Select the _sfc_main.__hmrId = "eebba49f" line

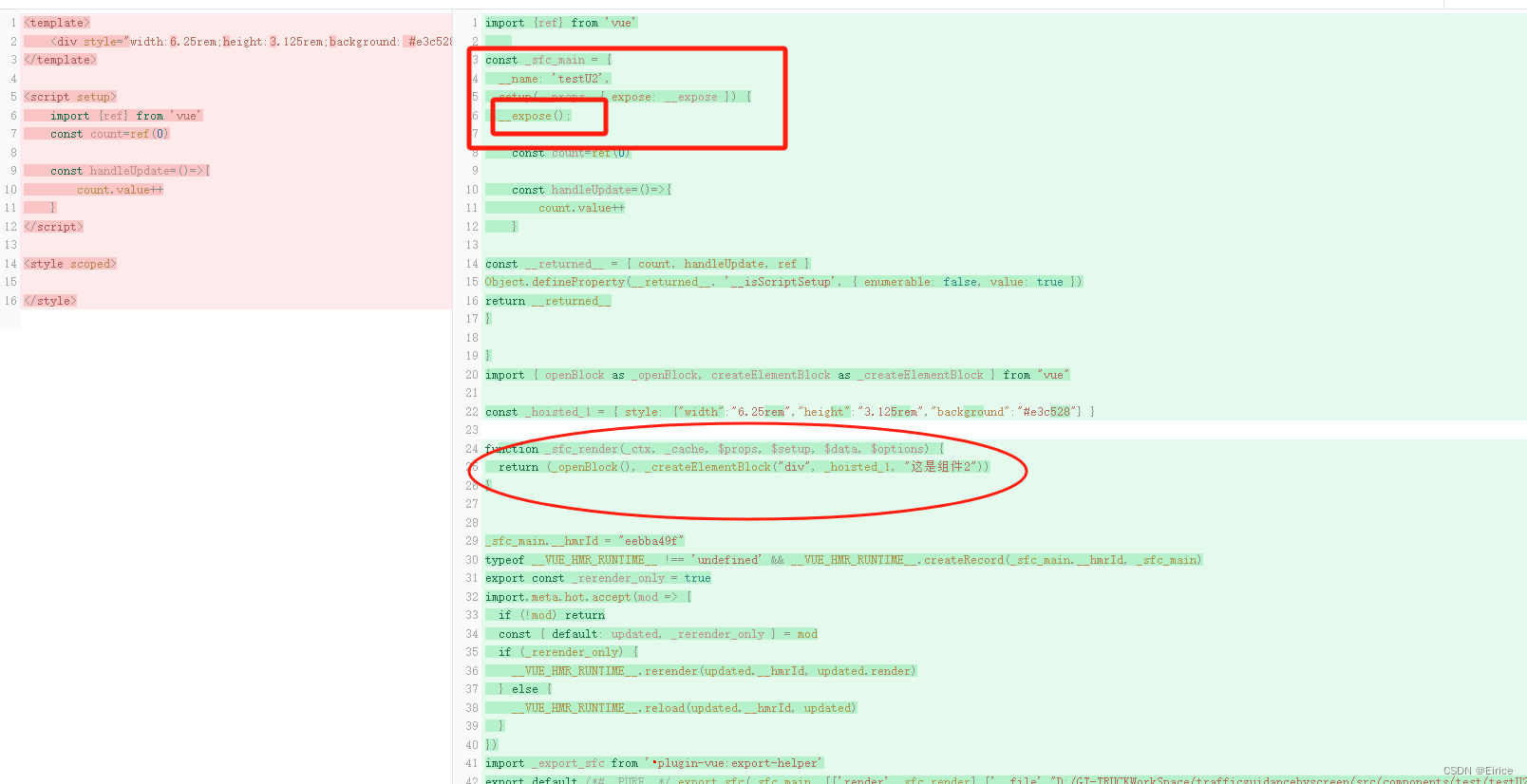coord(585,541)
